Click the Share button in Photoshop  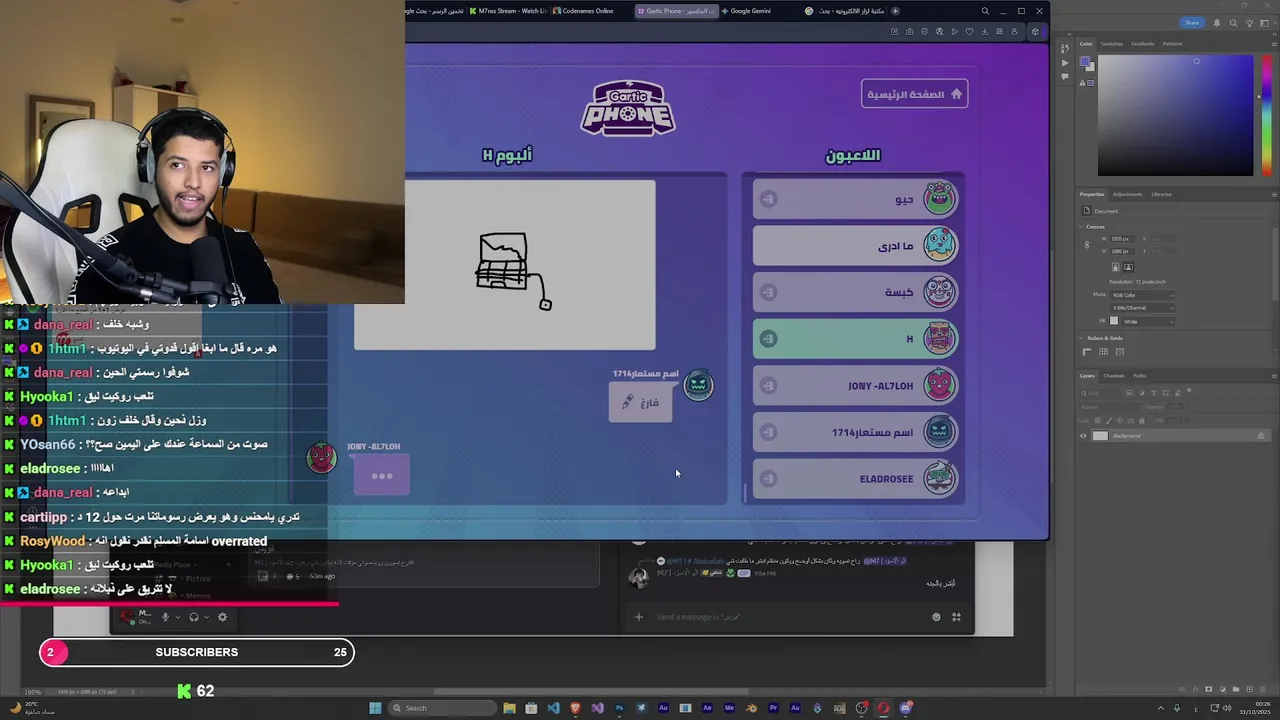tap(1192, 23)
